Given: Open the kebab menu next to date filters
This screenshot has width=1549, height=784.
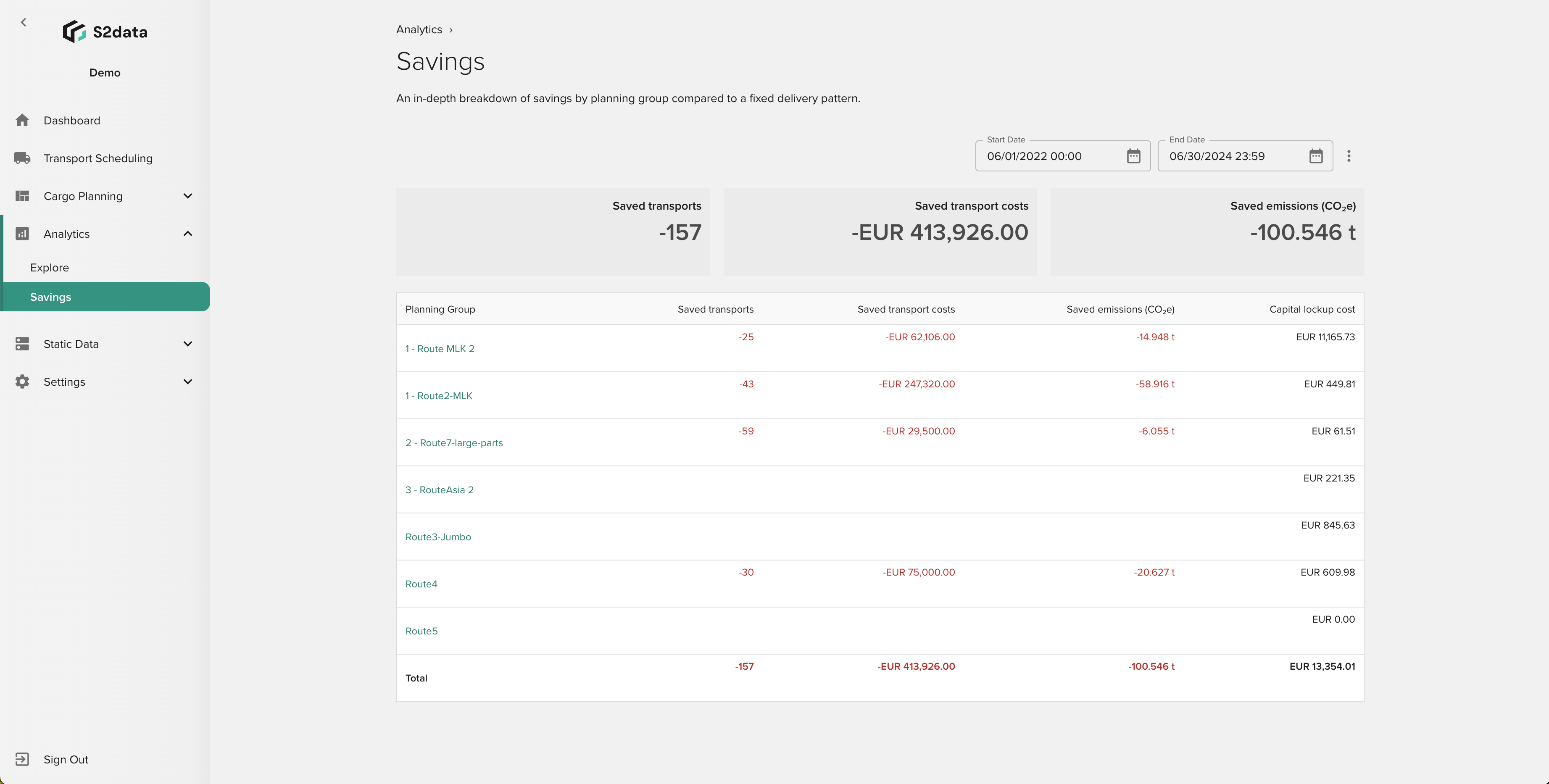Looking at the screenshot, I should pos(1349,156).
